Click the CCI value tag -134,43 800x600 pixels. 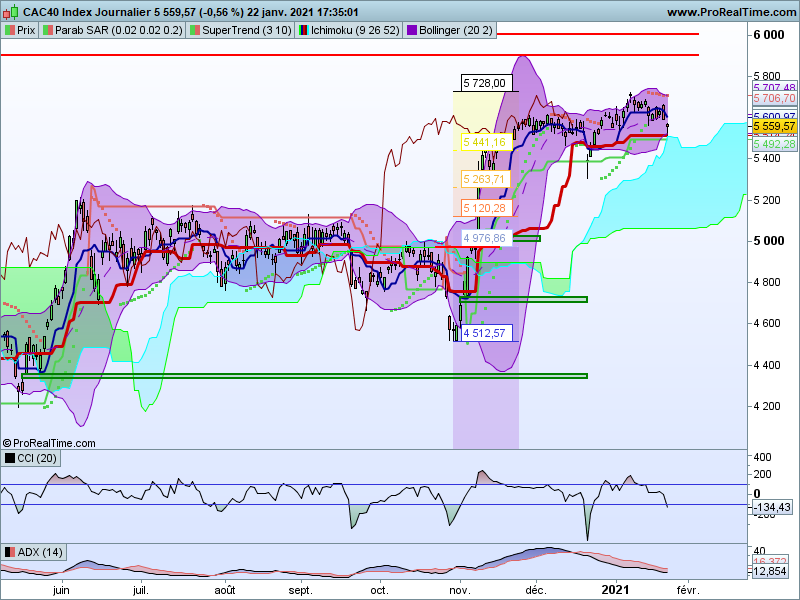coord(772,507)
